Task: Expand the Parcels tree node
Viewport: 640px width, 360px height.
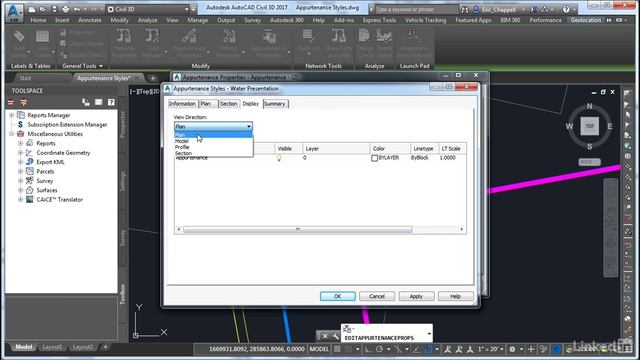Action: (x=20, y=171)
